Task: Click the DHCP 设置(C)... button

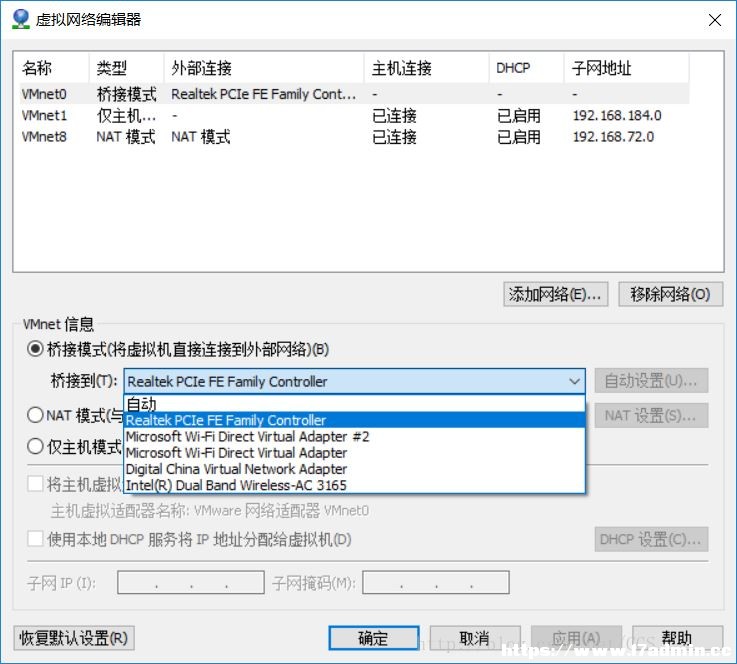Action: pos(651,539)
